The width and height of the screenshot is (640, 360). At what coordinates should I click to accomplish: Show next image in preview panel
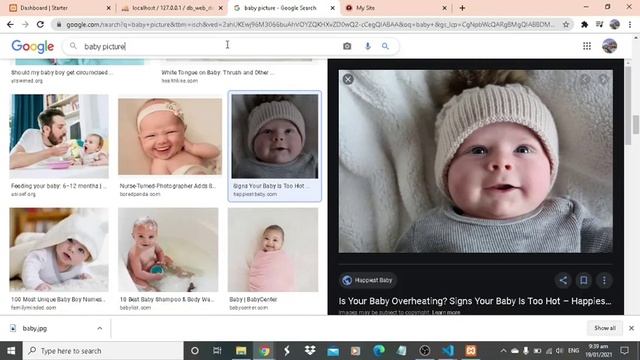tap(603, 79)
